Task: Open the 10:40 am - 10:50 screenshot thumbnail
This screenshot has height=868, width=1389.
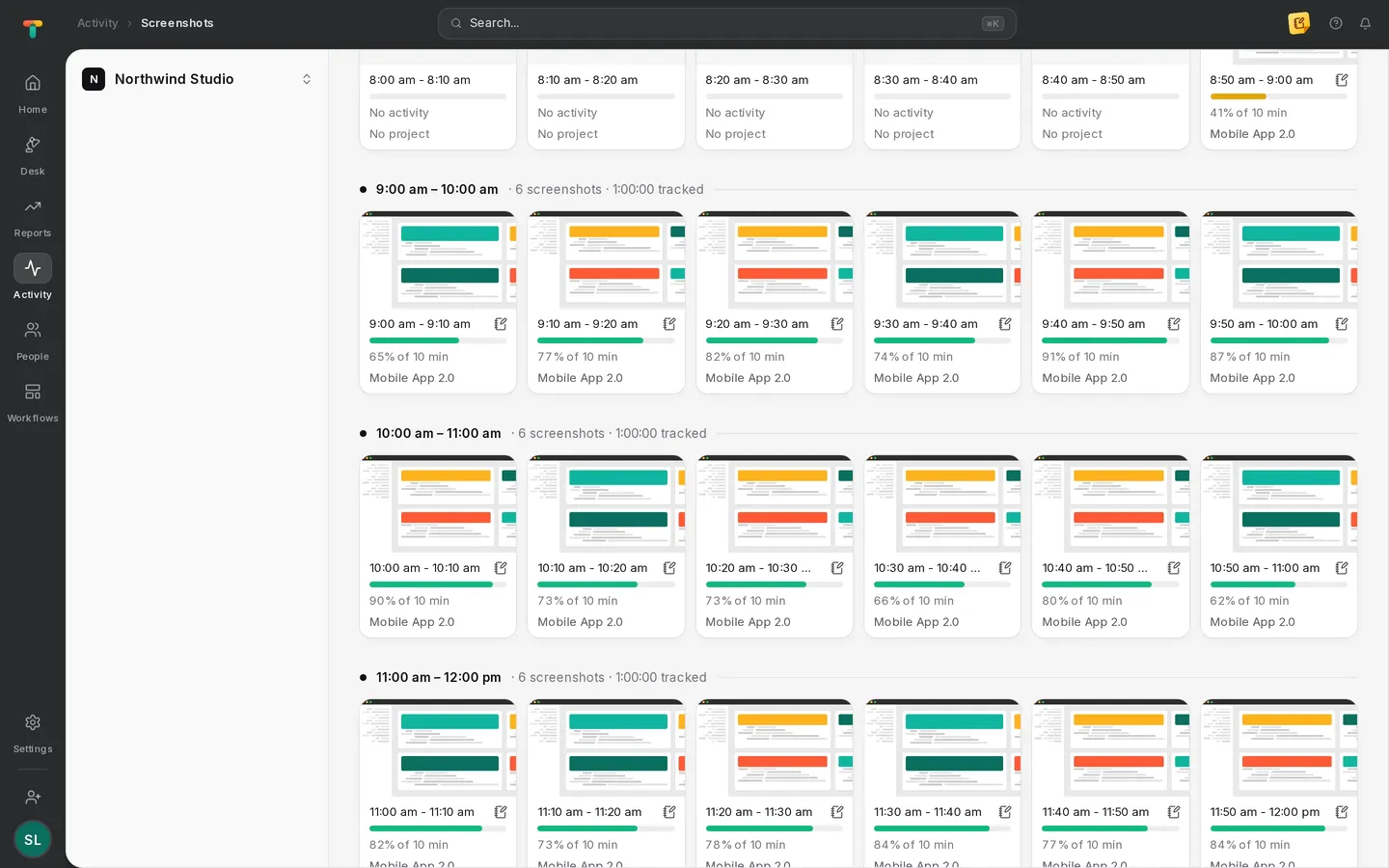Action: tap(1110, 503)
